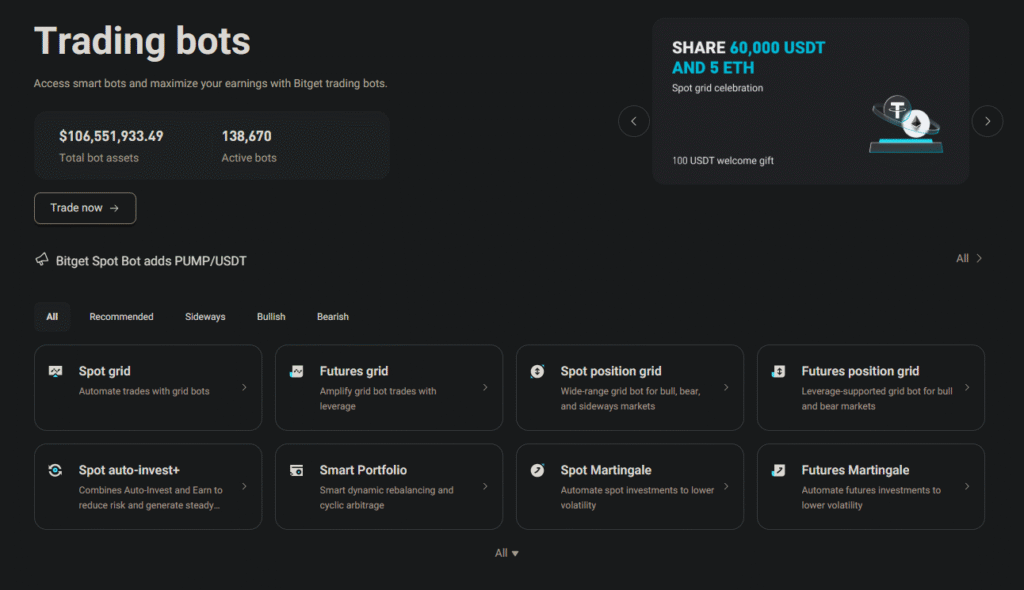Click the Futures grid card icon
This screenshot has width=1024, height=590.
point(296,371)
